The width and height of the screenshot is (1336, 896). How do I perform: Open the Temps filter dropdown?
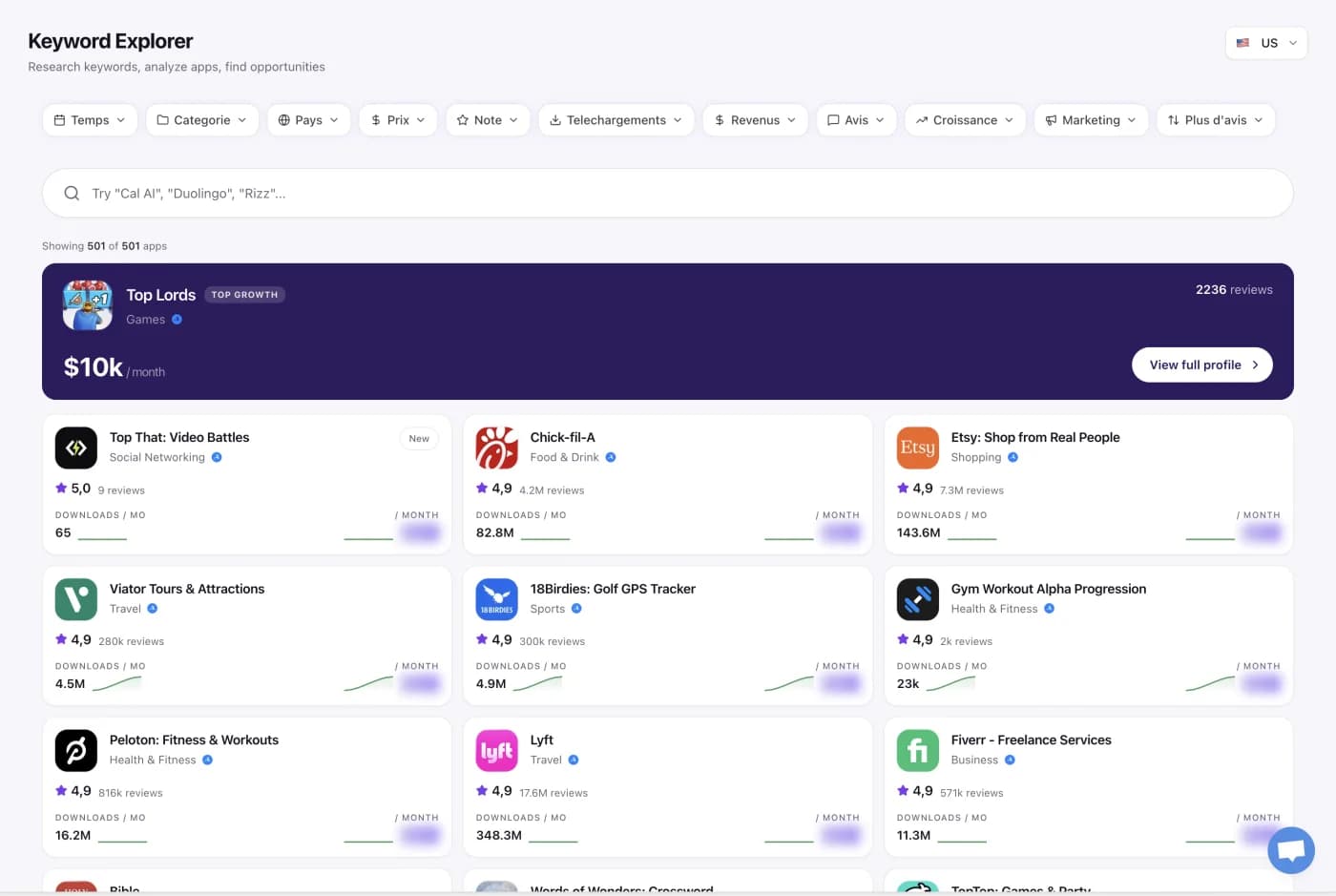click(90, 120)
